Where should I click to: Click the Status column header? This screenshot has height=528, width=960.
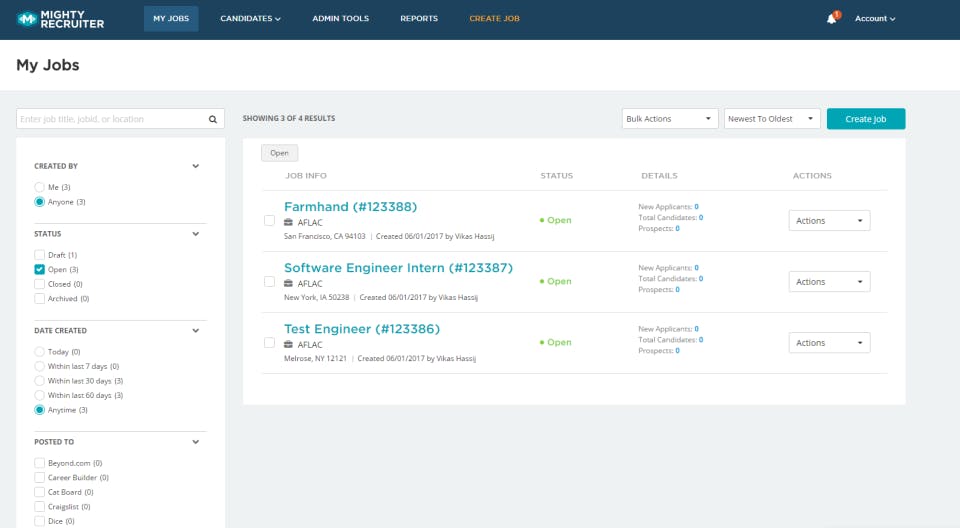557,176
